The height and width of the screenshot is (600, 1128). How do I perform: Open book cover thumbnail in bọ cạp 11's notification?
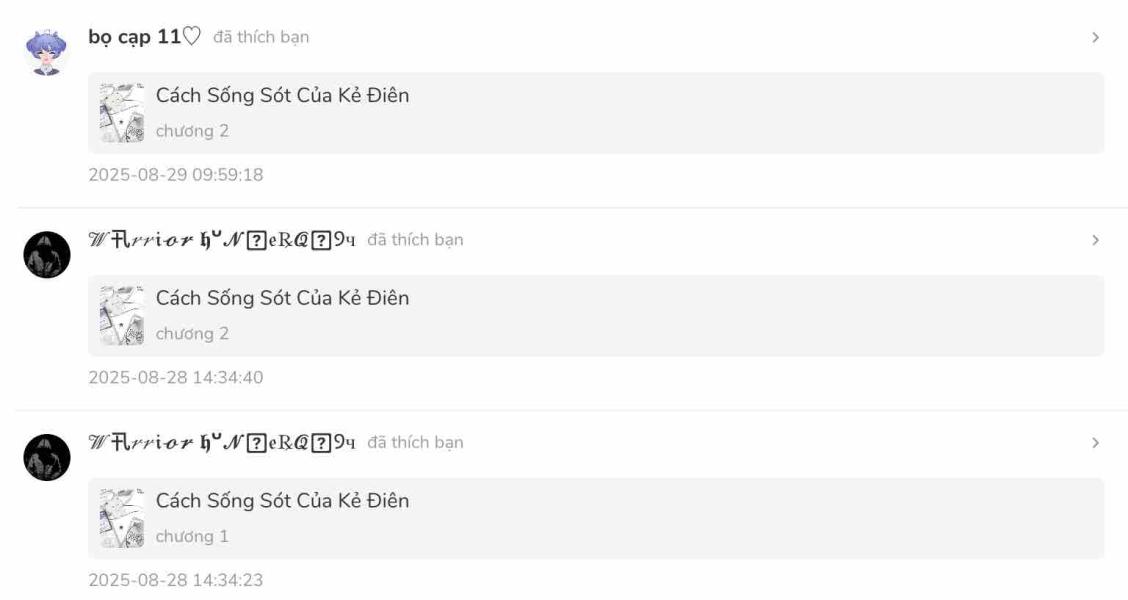pyautogui.click(x=122, y=113)
